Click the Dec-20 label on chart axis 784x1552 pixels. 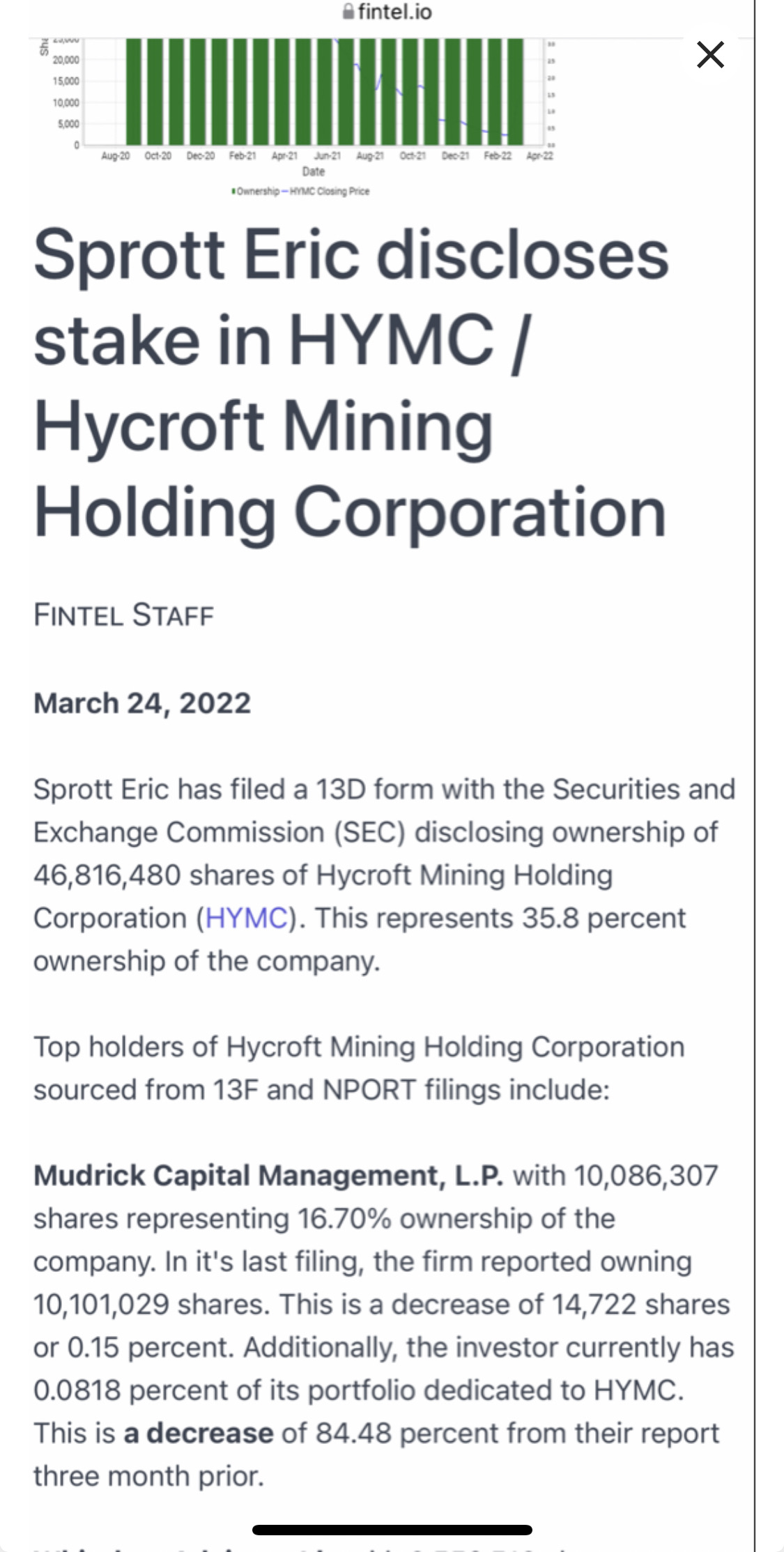coord(201,156)
